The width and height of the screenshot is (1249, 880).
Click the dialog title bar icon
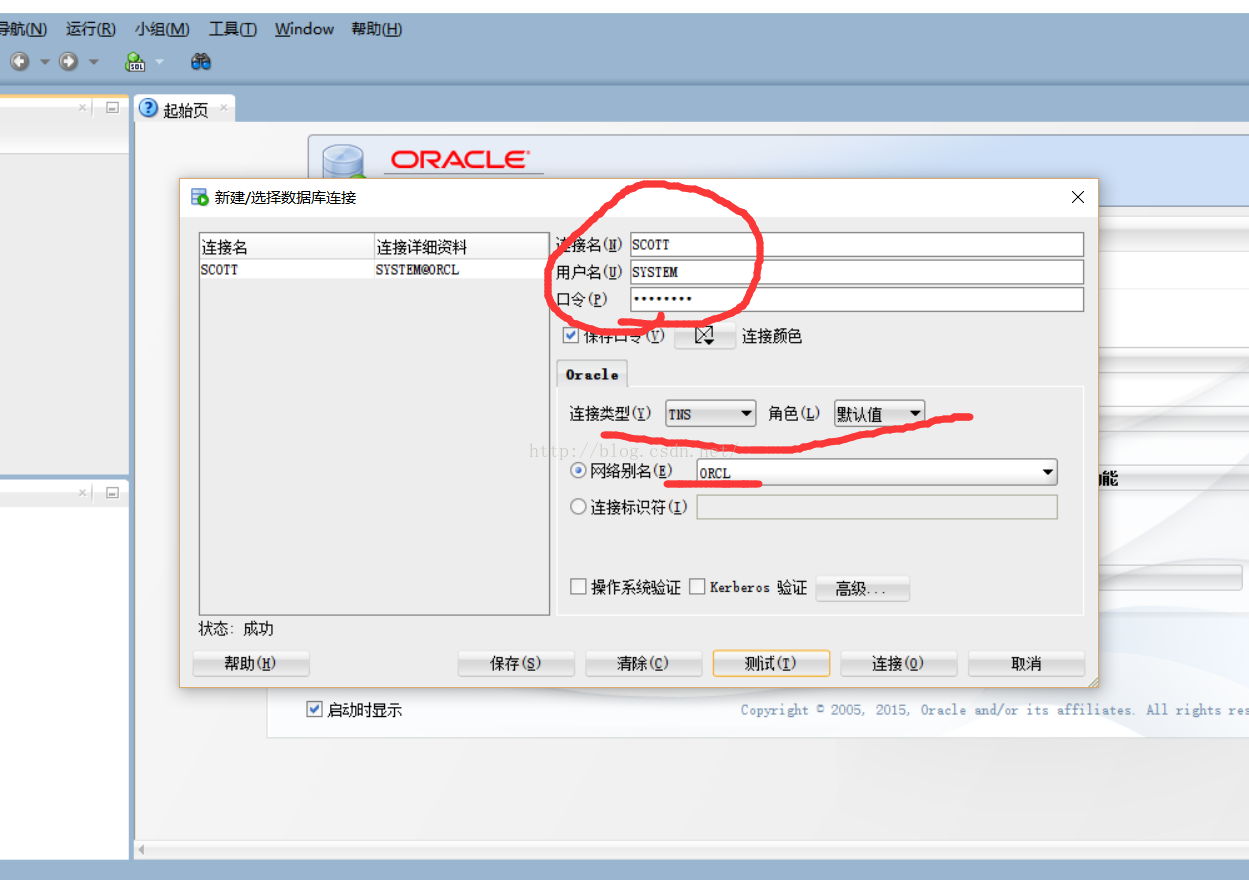[199, 197]
